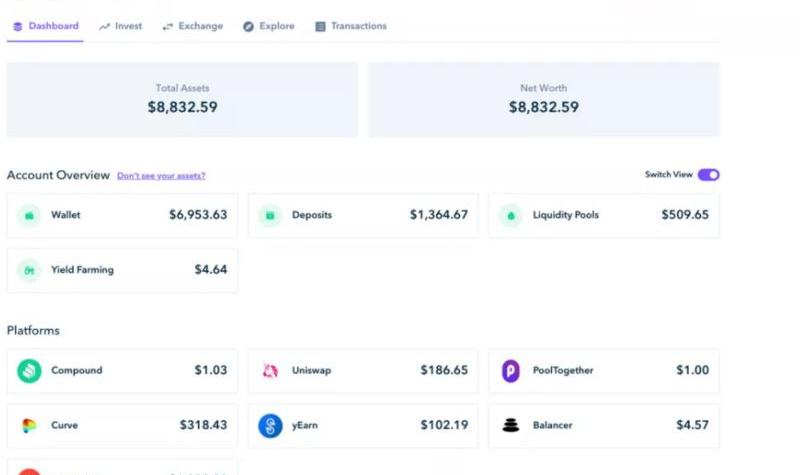Click the Wallet icon in Account Overview

(x=29, y=215)
